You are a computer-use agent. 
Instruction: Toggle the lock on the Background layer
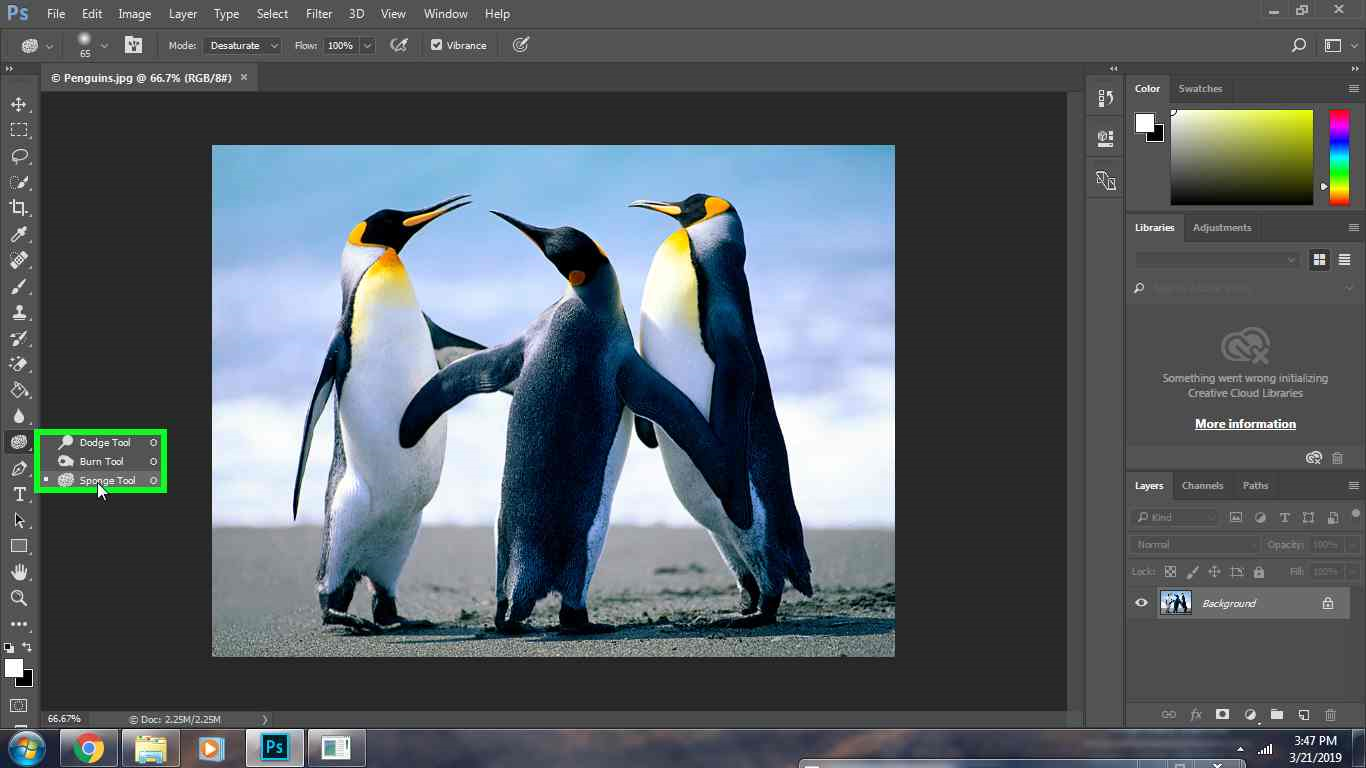click(x=1328, y=602)
